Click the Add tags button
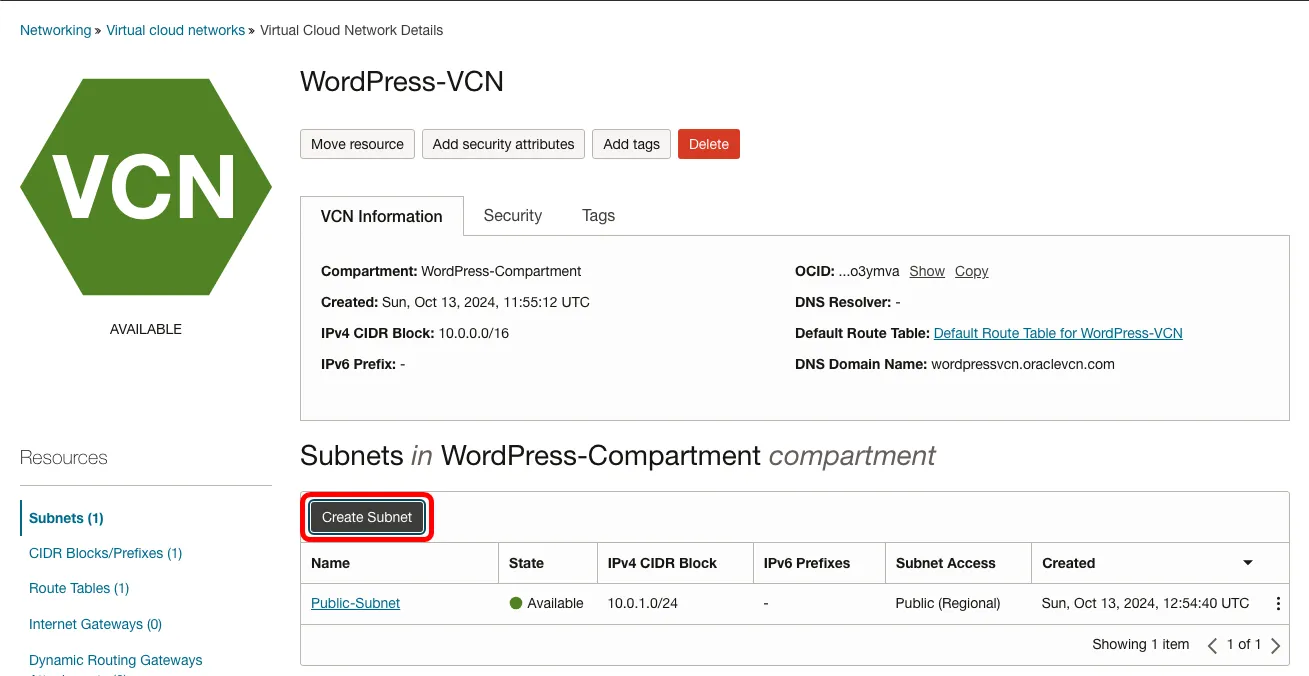Image resolution: width=1309 pixels, height=676 pixels. [x=631, y=144]
